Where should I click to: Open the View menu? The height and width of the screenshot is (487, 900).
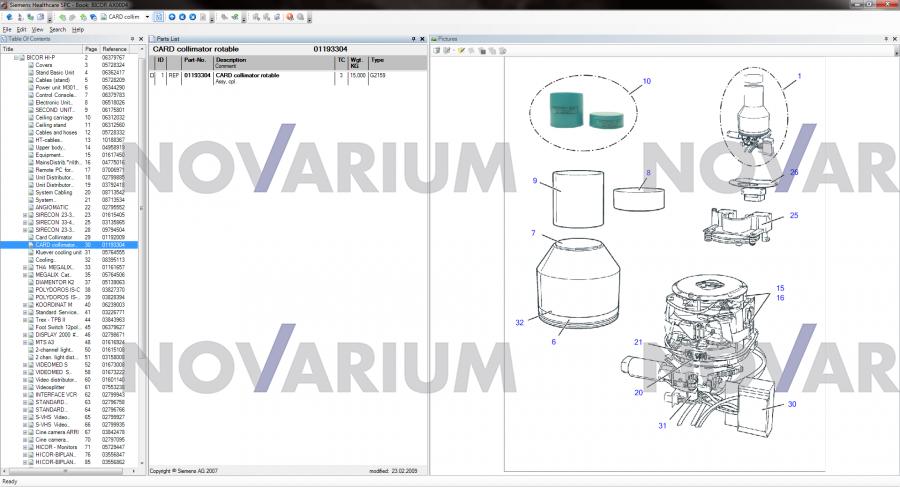point(37,29)
